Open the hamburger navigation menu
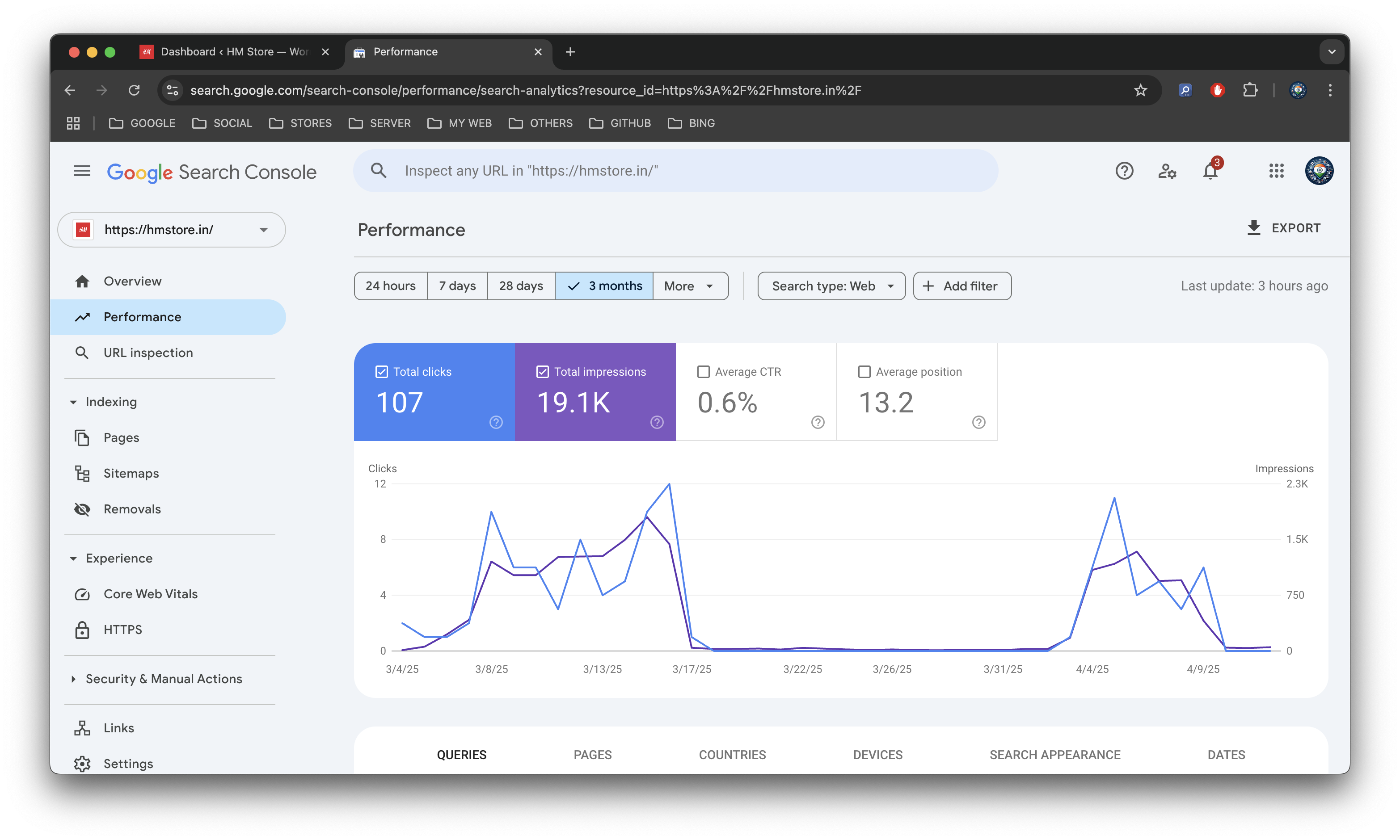1400x840 pixels. pos(82,171)
